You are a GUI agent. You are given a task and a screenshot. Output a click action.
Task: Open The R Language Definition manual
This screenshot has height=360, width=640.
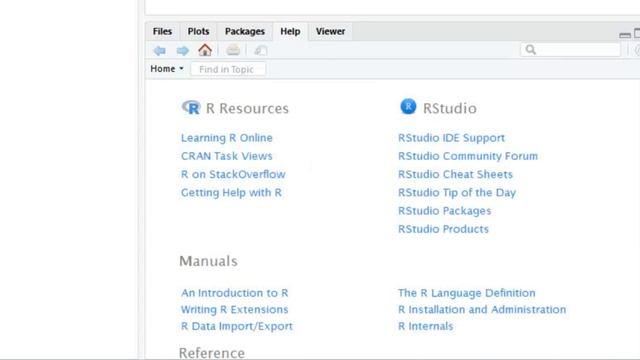click(x=467, y=293)
